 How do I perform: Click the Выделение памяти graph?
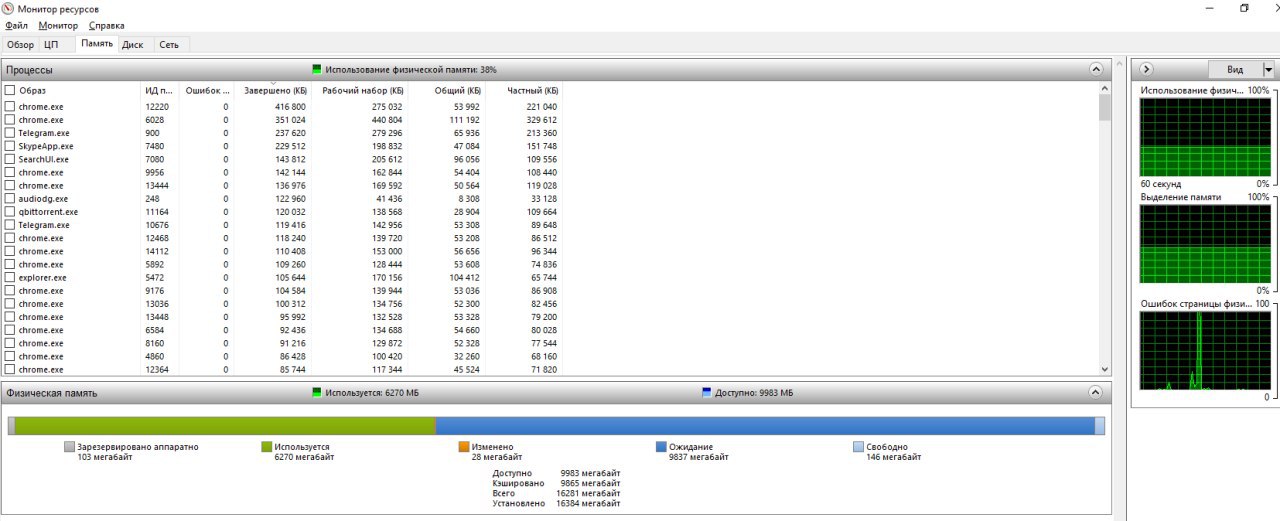coord(1206,244)
